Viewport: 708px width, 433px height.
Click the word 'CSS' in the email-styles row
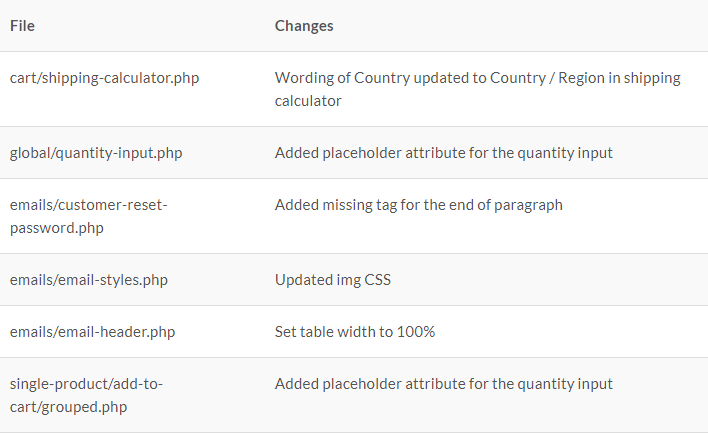[376, 280]
